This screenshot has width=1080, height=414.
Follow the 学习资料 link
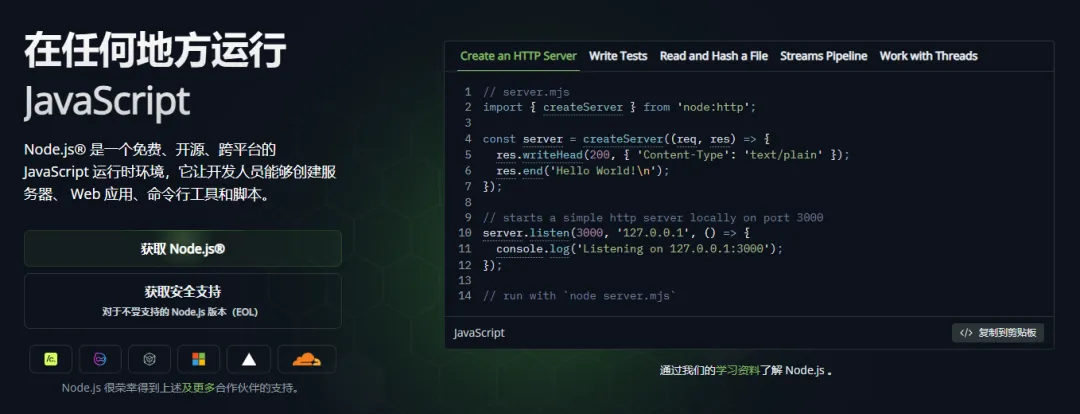click(x=738, y=370)
